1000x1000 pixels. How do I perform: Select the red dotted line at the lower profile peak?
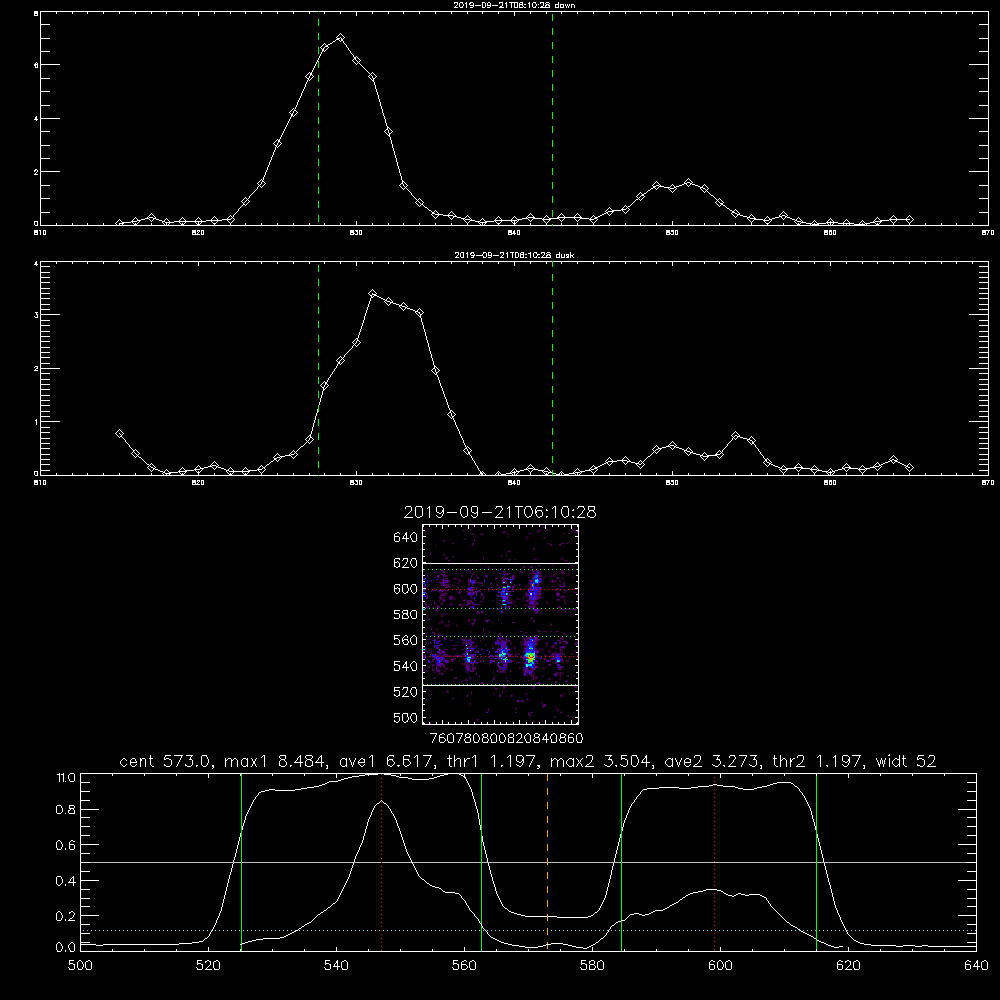click(x=714, y=862)
